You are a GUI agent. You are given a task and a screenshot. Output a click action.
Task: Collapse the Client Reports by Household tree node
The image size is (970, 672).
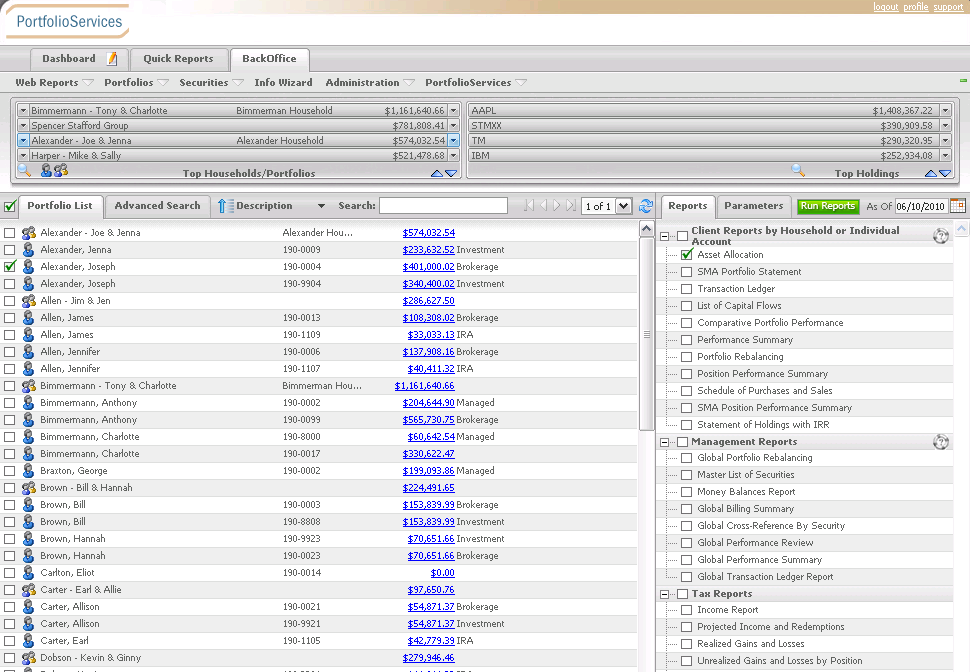[664, 236]
